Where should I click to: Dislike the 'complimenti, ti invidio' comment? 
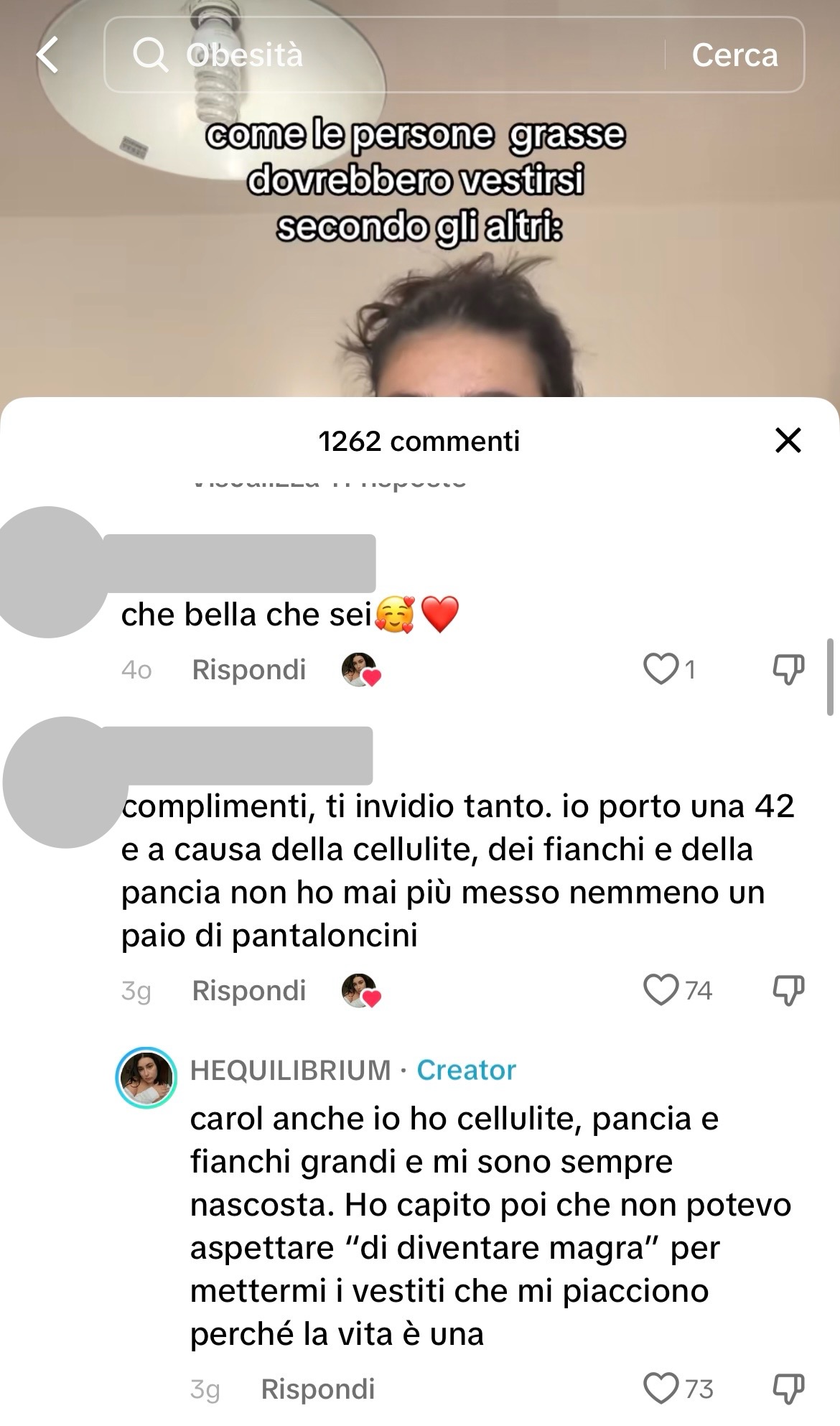[x=788, y=990]
